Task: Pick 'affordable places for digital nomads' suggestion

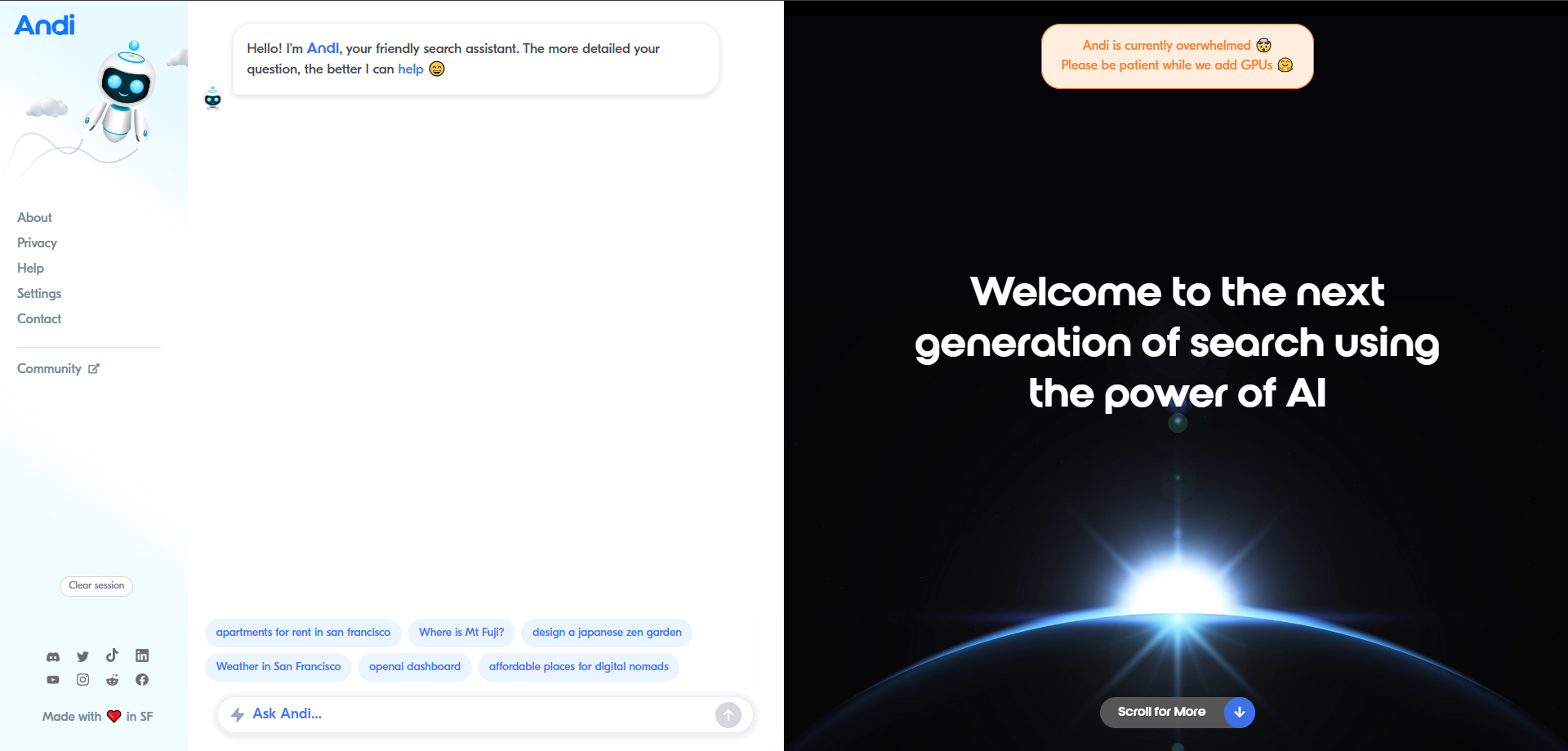Action: (x=579, y=667)
